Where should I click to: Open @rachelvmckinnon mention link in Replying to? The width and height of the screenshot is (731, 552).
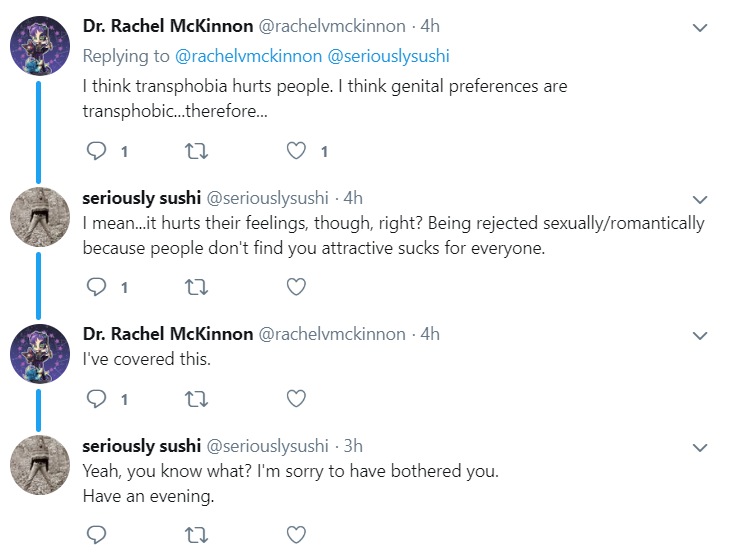point(248,56)
